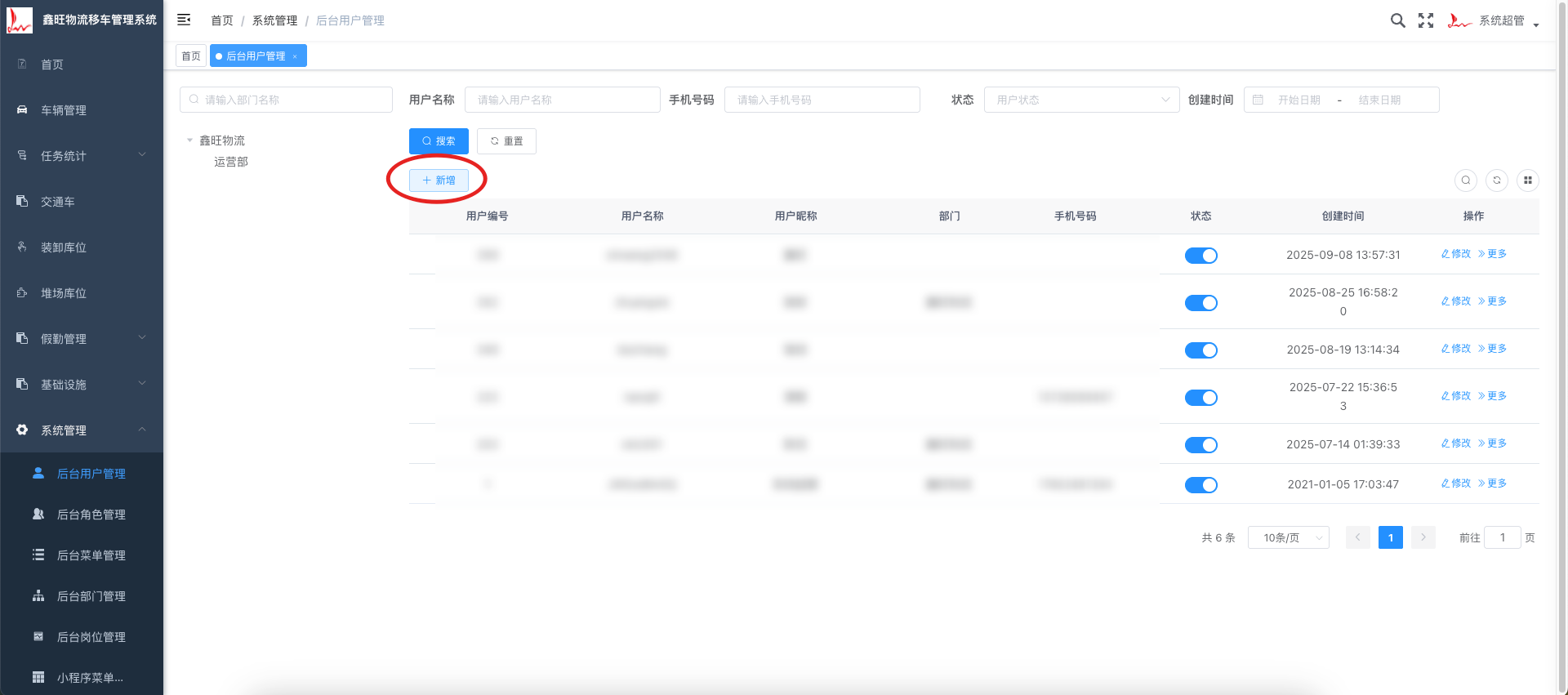1568x695 pixels.
Task: Pick the 开始日期 start date
Action: click(1299, 100)
